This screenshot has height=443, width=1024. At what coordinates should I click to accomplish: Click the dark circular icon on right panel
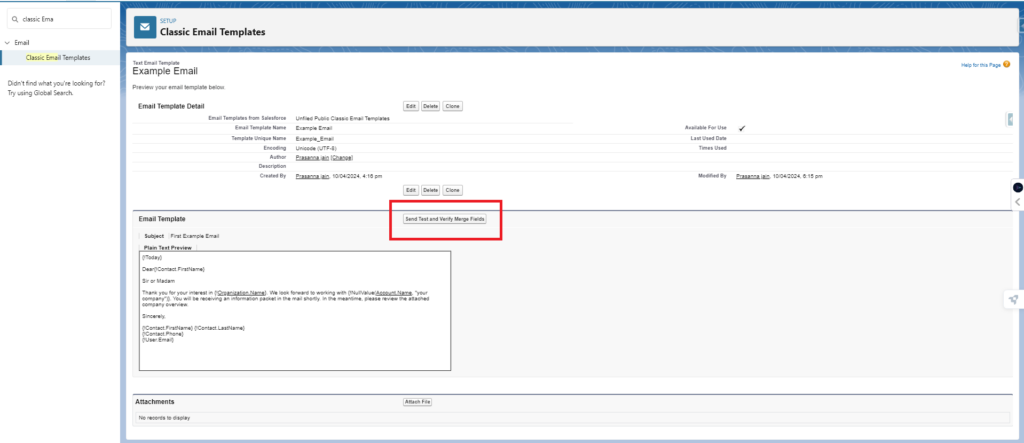pyautogui.click(x=1017, y=187)
